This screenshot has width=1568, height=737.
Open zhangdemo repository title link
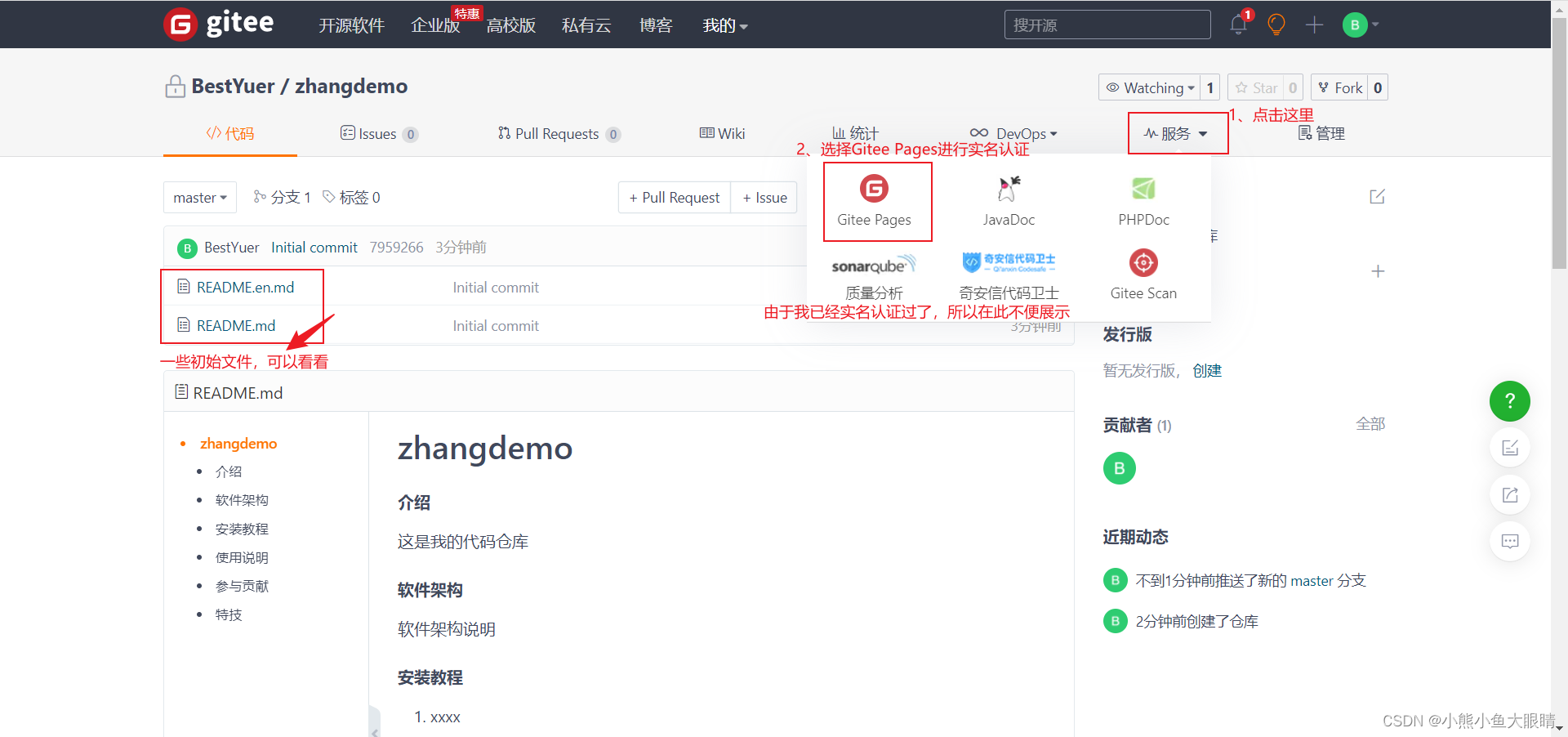point(351,86)
